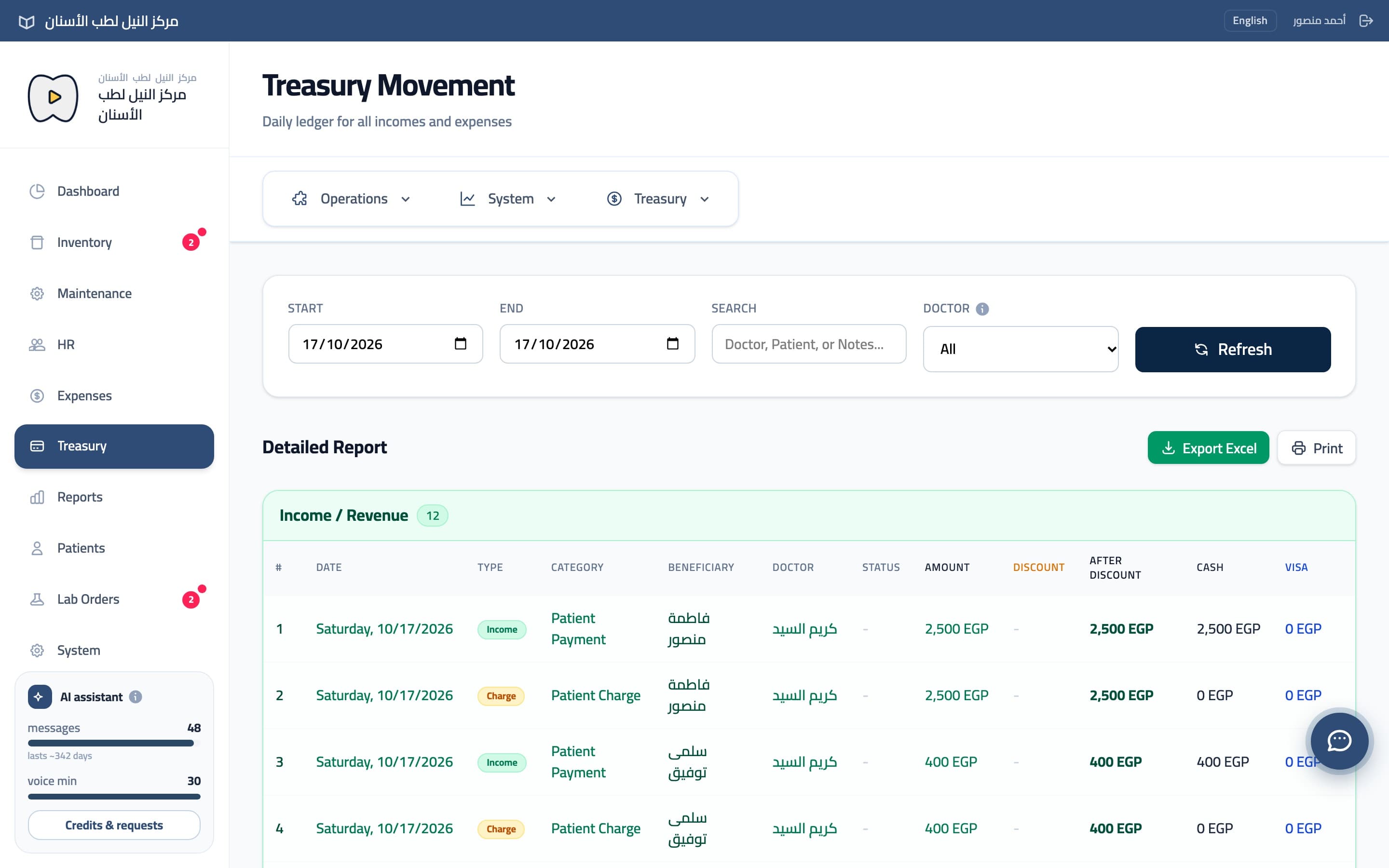Click the AI assistant sparkle icon
This screenshot has height=868, width=1389.
click(x=39, y=697)
